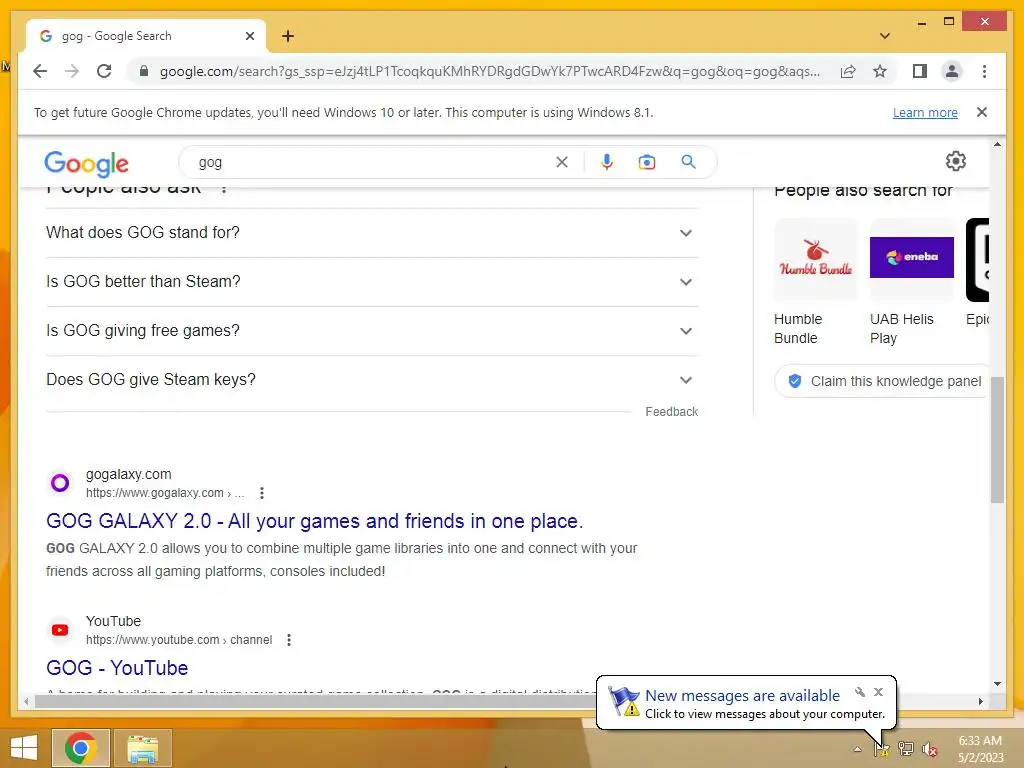Click the forward navigation arrow
1024x768 pixels.
(x=72, y=71)
